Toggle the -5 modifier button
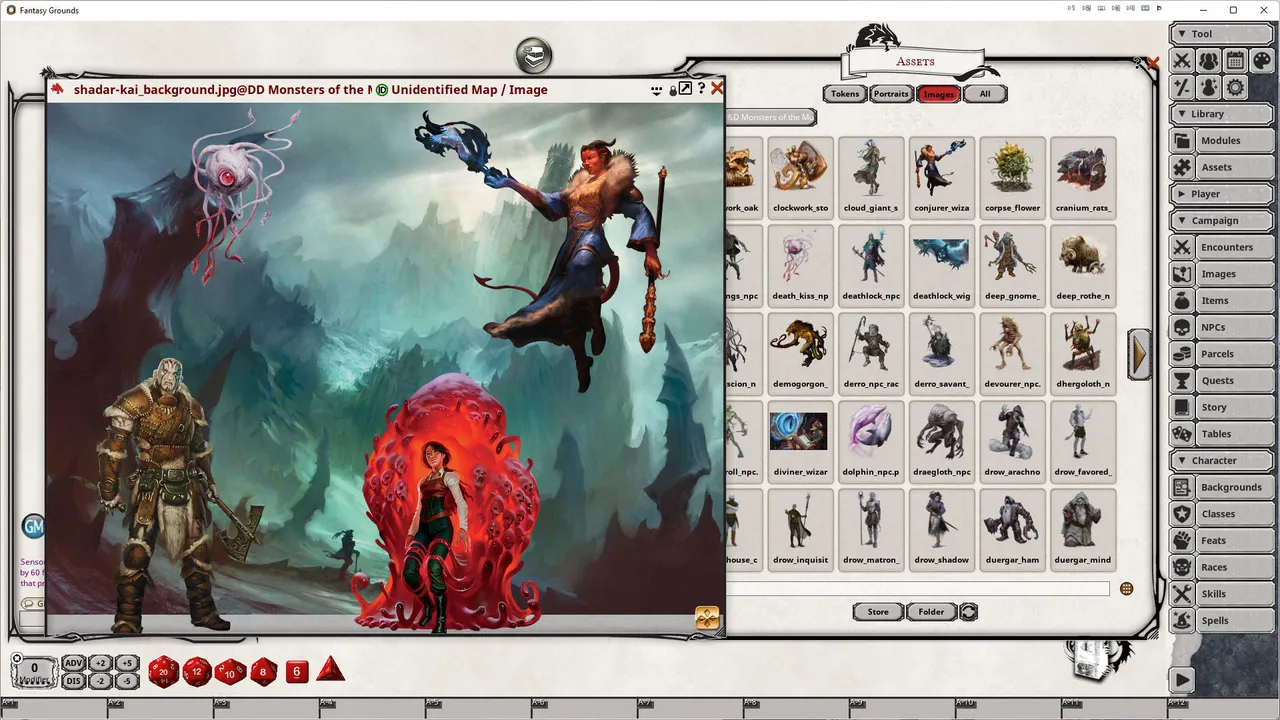Image resolution: width=1280 pixels, height=720 pixels. pos(126,681)
